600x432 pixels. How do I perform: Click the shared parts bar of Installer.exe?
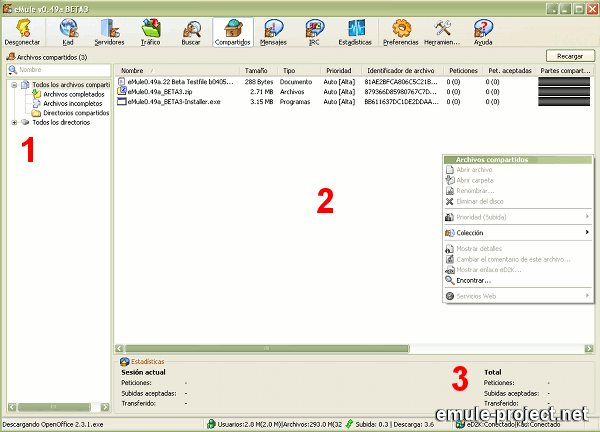point(564,102)
